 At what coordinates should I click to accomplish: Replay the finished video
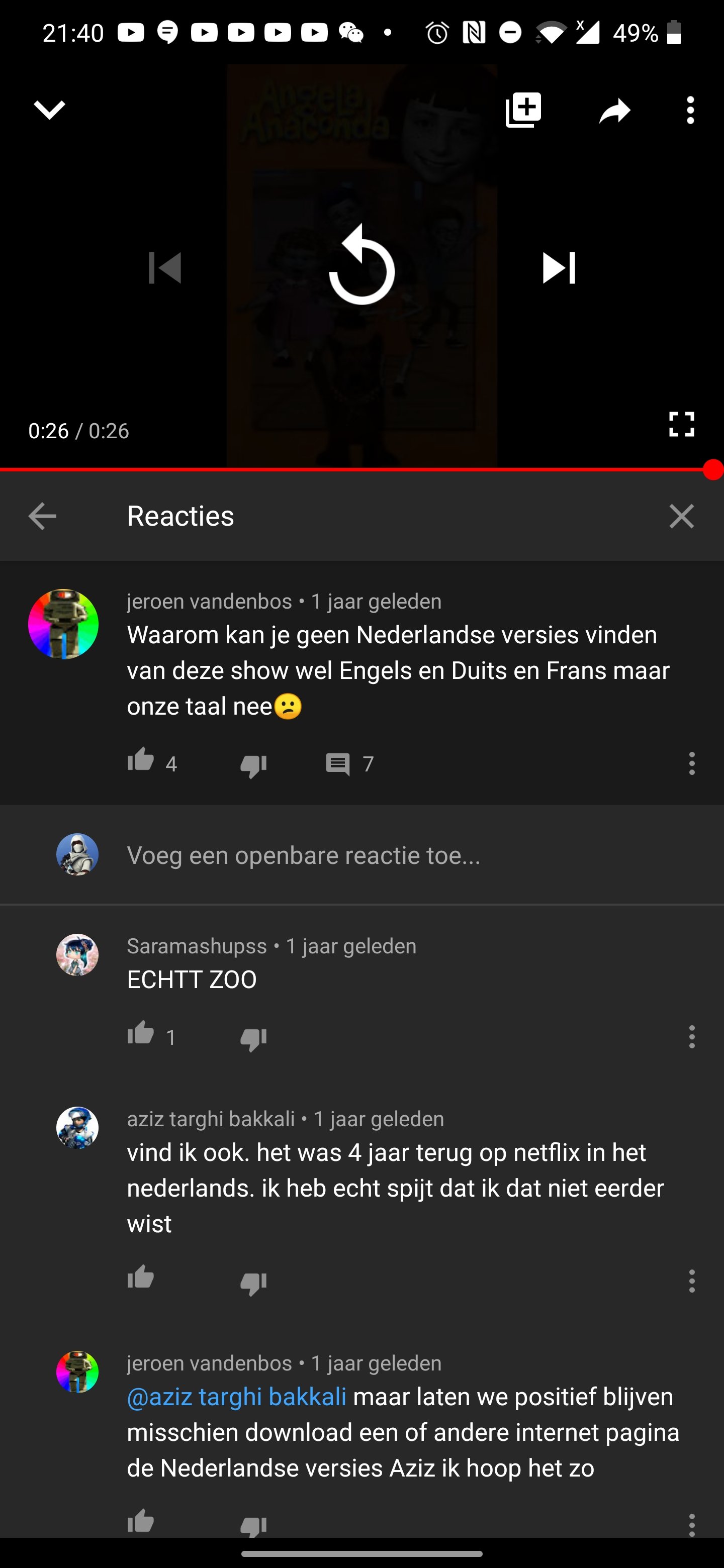click(361, 266)
